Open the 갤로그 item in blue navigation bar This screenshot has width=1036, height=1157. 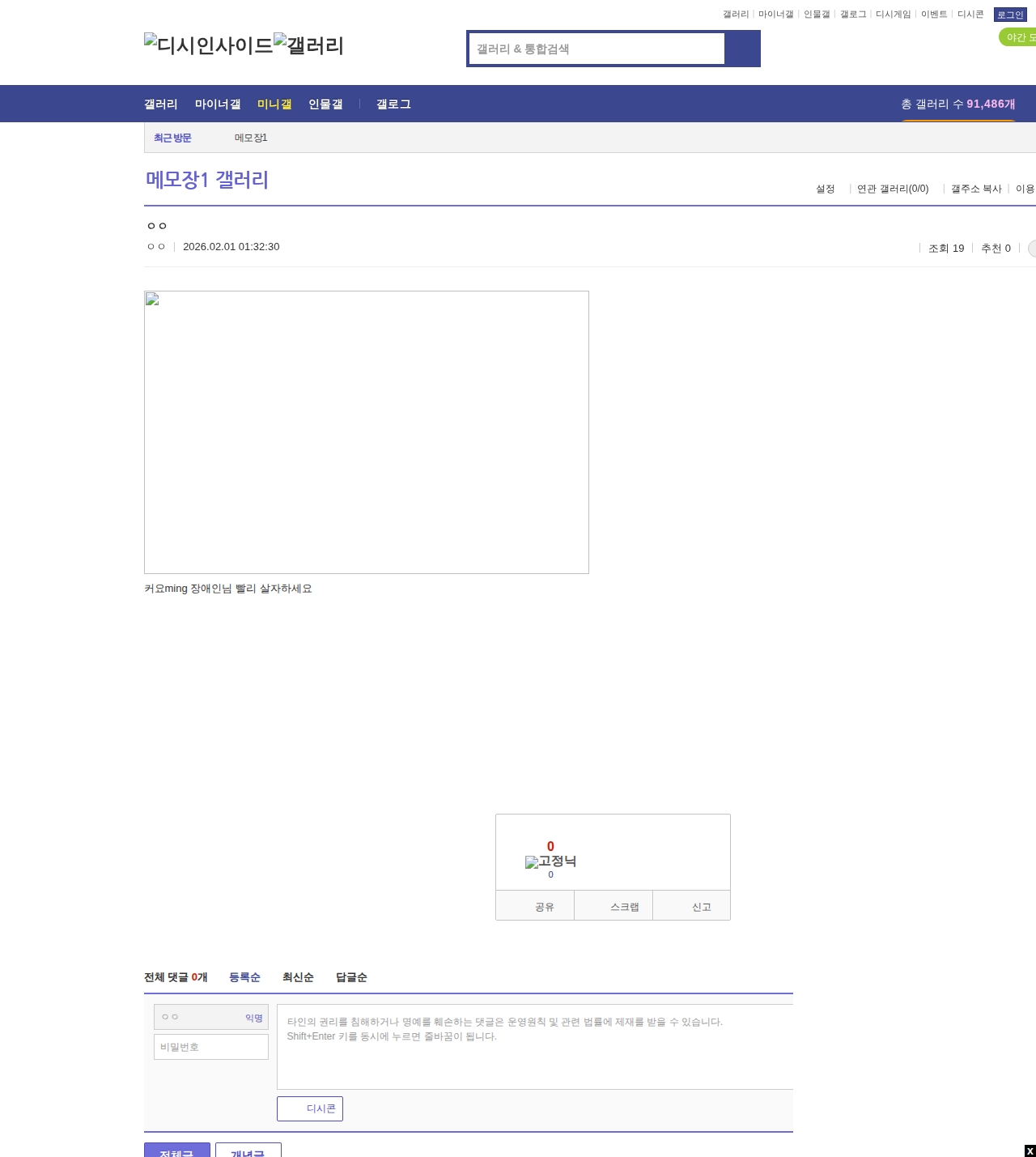coord(393,104)
